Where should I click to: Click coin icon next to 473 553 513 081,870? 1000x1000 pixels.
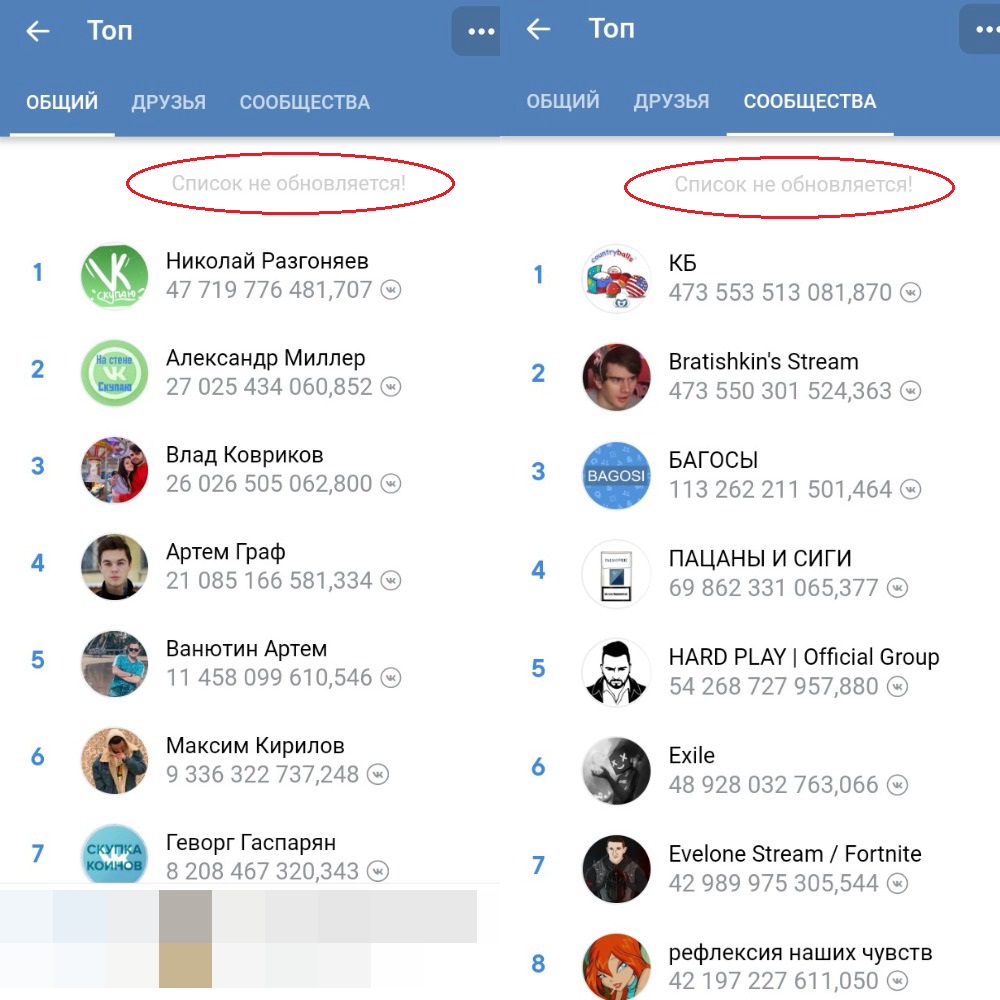pyautogui.click(x=911, y=293)
